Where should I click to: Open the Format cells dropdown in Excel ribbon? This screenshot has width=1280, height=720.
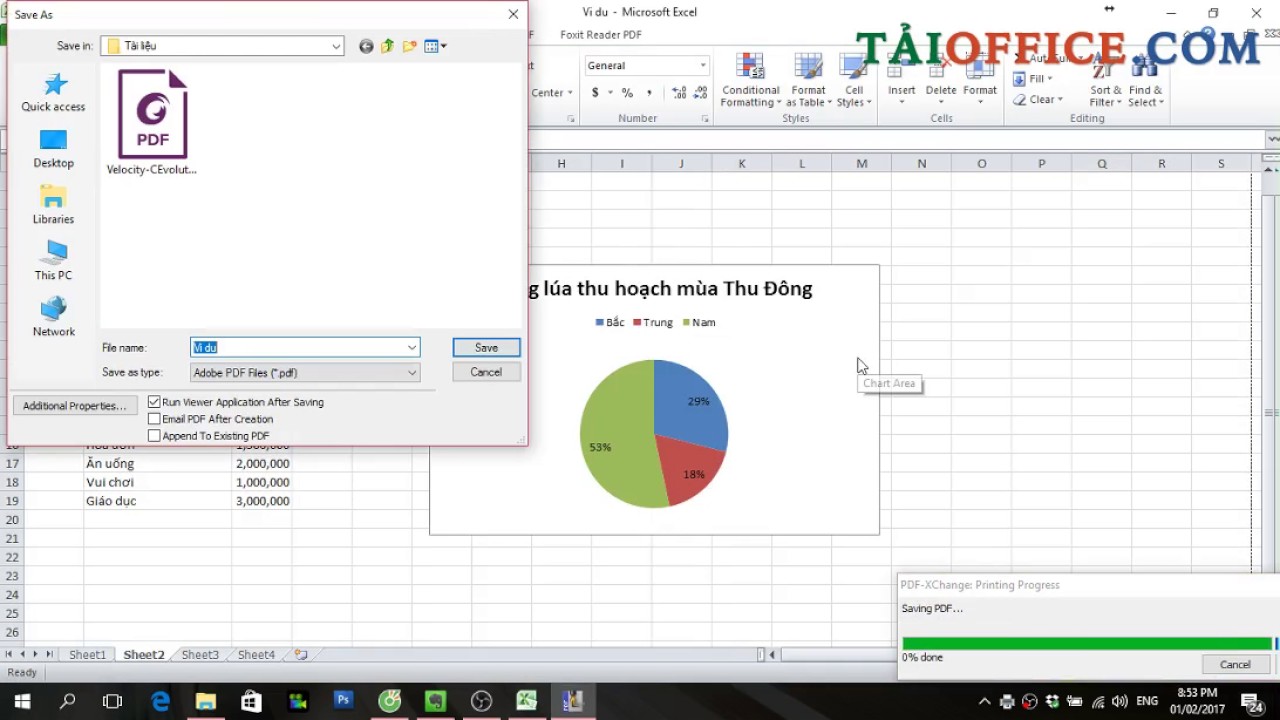pyautogui.click(x=980, y=81)
